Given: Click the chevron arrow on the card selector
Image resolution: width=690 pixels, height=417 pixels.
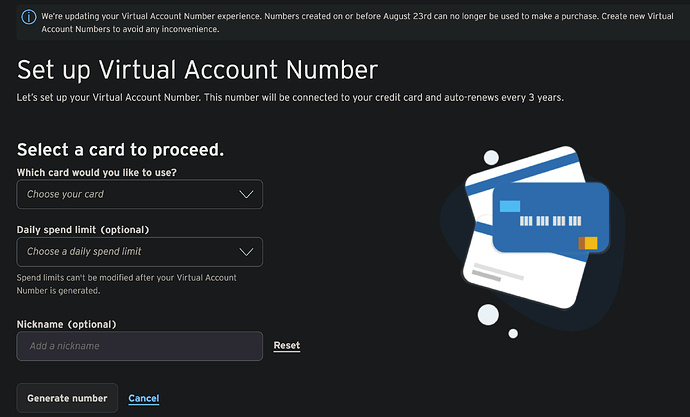Looking at the screenshot, I should click(246, 194).
